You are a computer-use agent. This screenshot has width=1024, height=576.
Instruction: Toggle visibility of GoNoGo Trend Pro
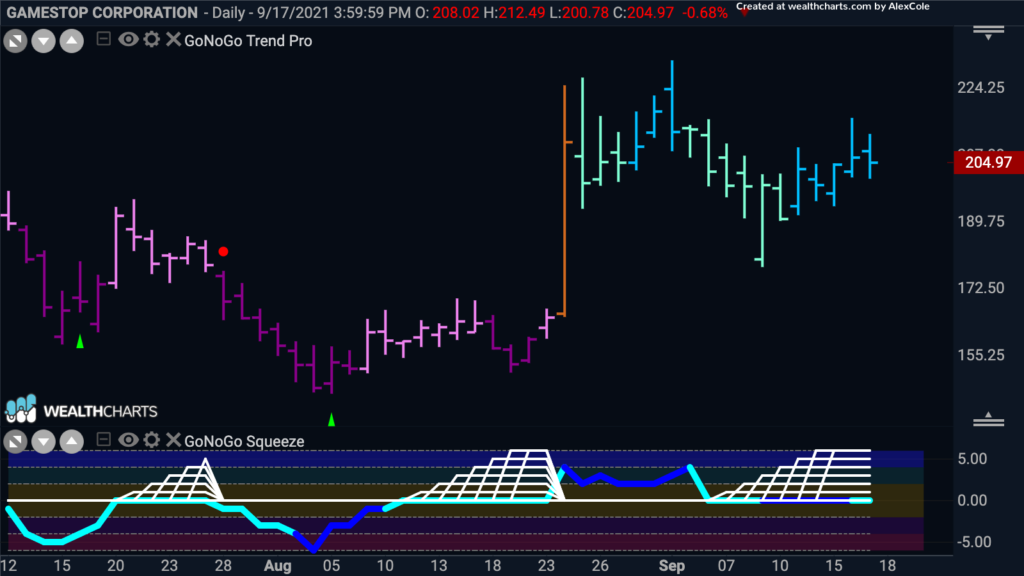click(x=128, y=39)
